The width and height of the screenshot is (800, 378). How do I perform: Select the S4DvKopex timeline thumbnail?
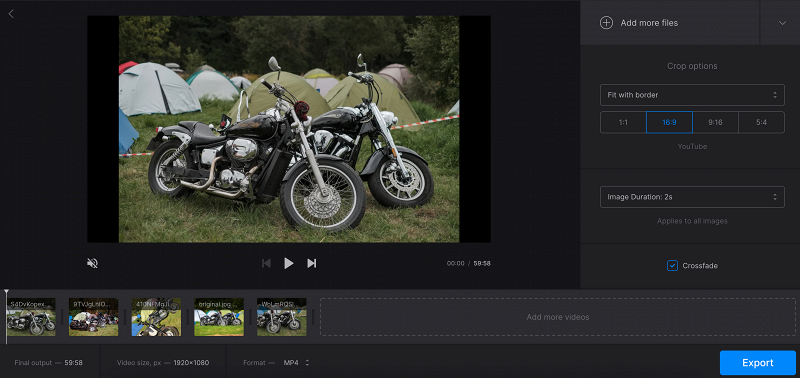tap(31, 317)
